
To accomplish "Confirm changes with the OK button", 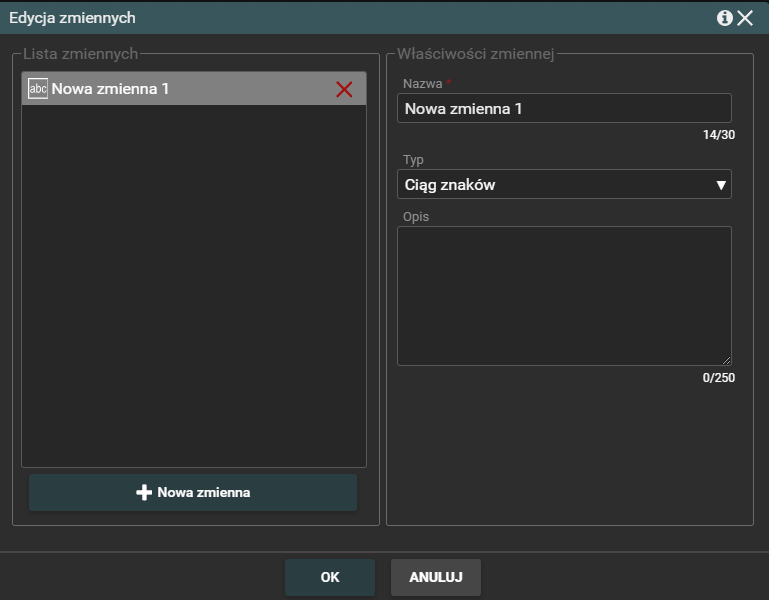I will coord(330,577).
